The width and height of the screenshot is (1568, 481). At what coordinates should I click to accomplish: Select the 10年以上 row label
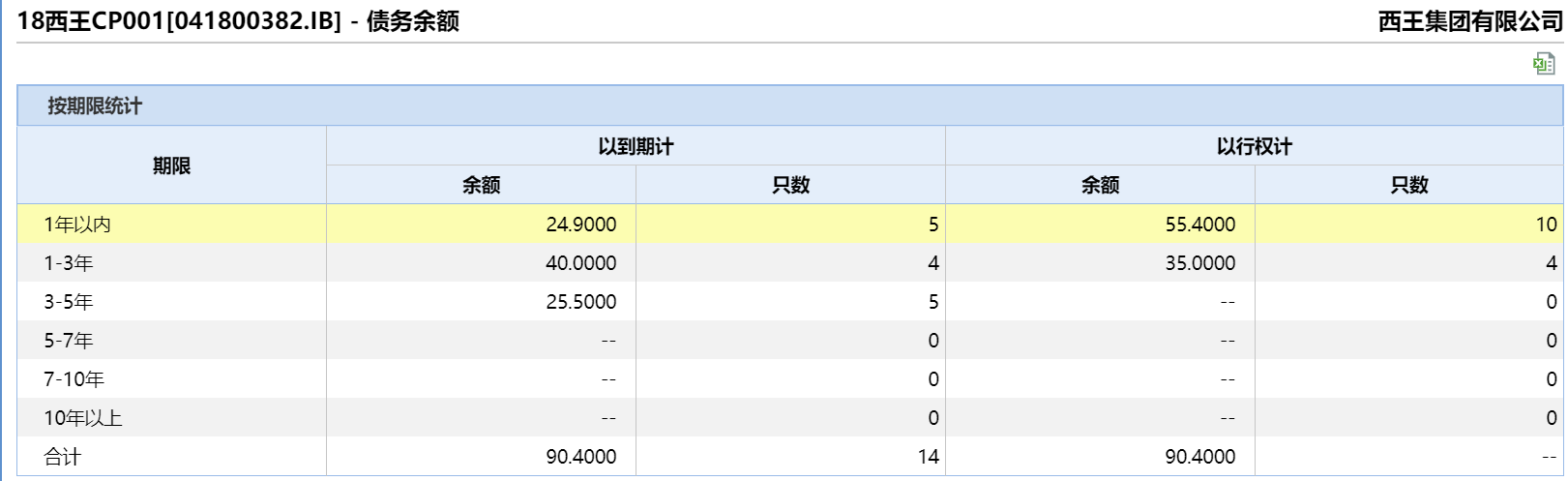pyautogui.click(x=83, y=418)
